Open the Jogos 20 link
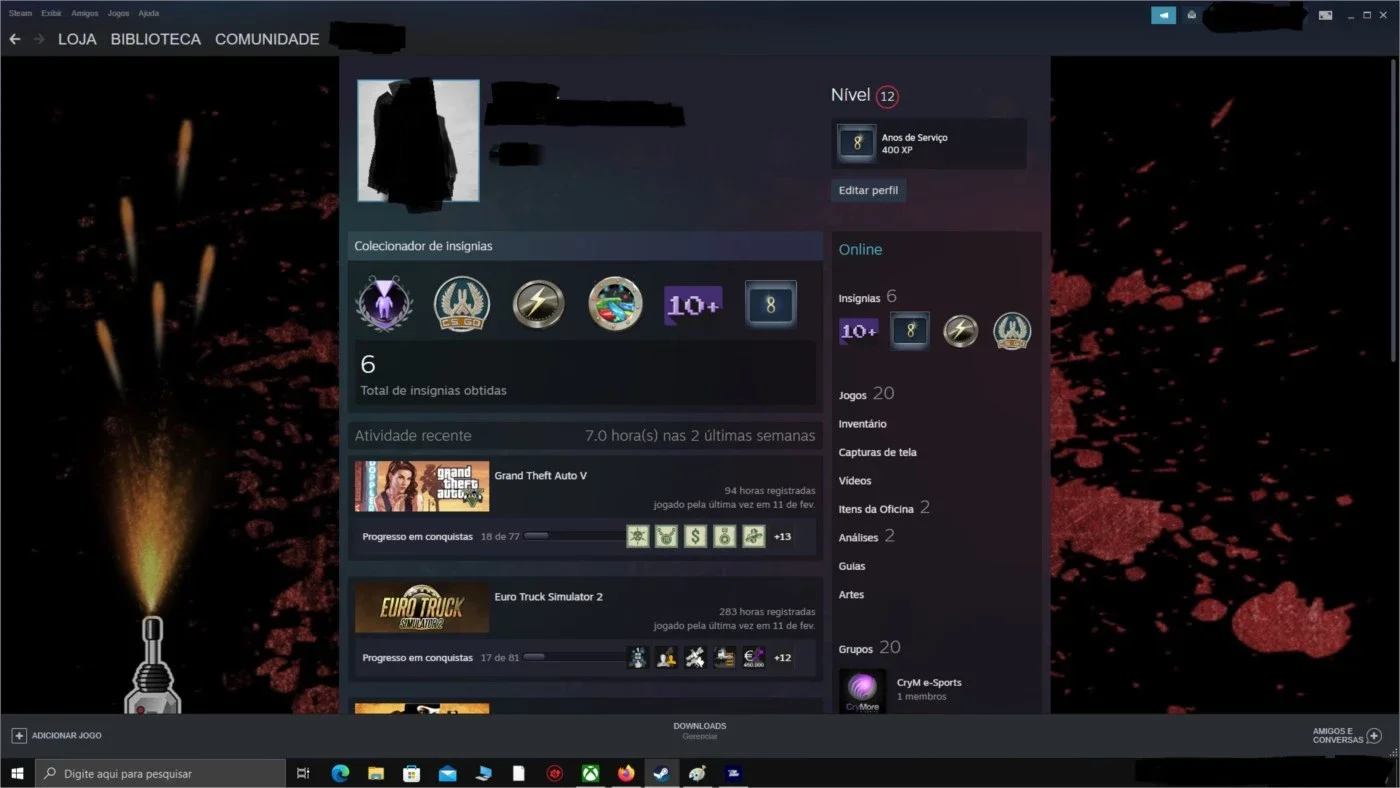 click(866, 394)
